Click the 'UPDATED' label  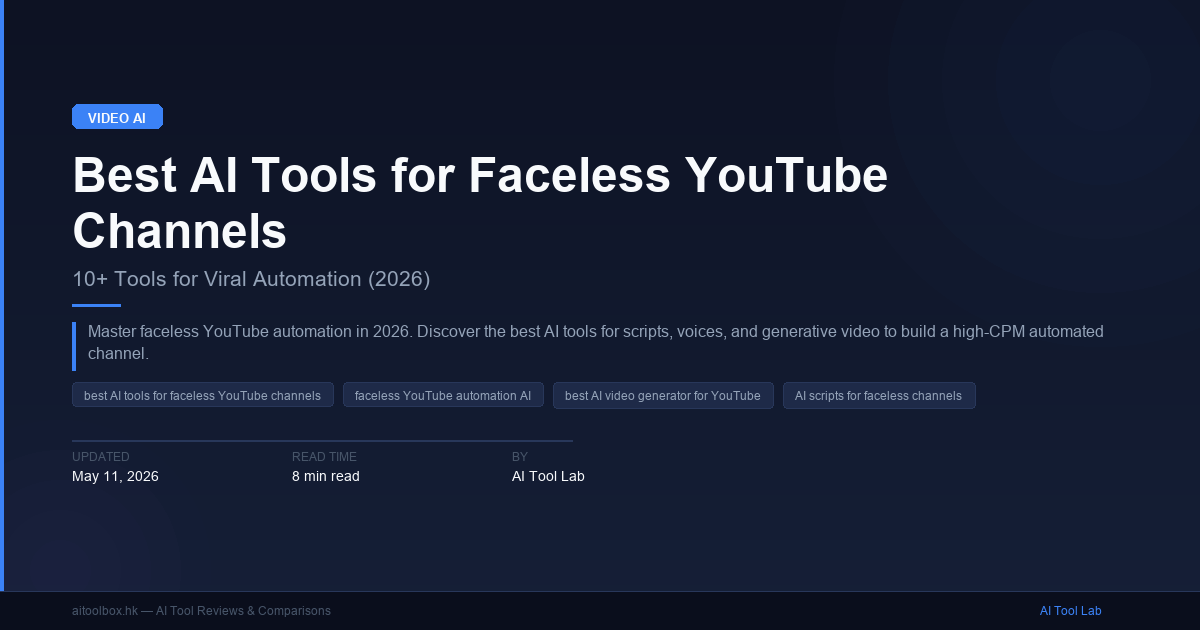(x=101, y=457)
